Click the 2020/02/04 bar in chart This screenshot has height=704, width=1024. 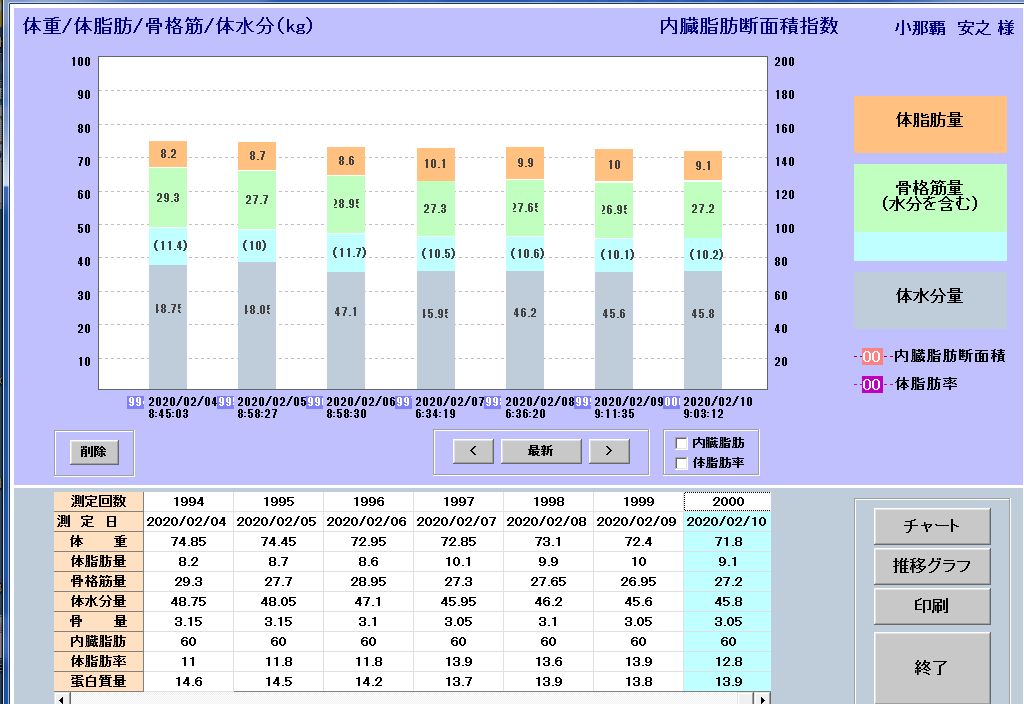168,264
